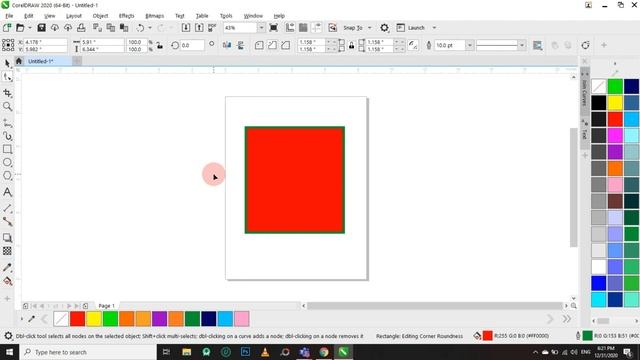
Task: Choose the scalloped corner style
Action: tap(272, 45)
